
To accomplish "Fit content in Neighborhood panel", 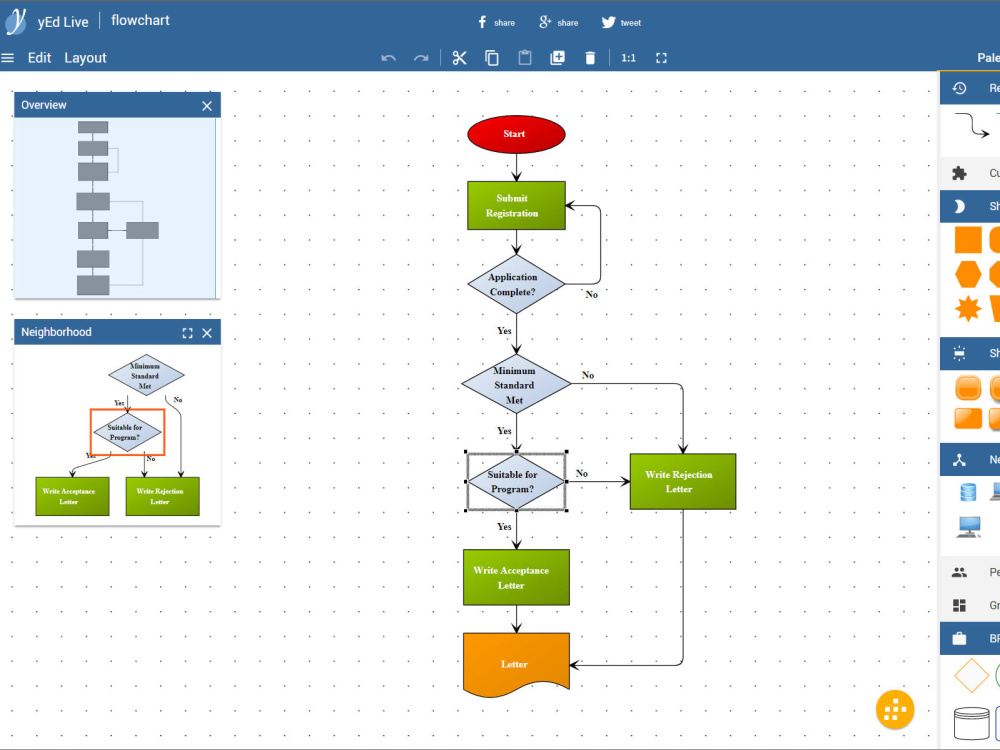I will coord(187,333).
